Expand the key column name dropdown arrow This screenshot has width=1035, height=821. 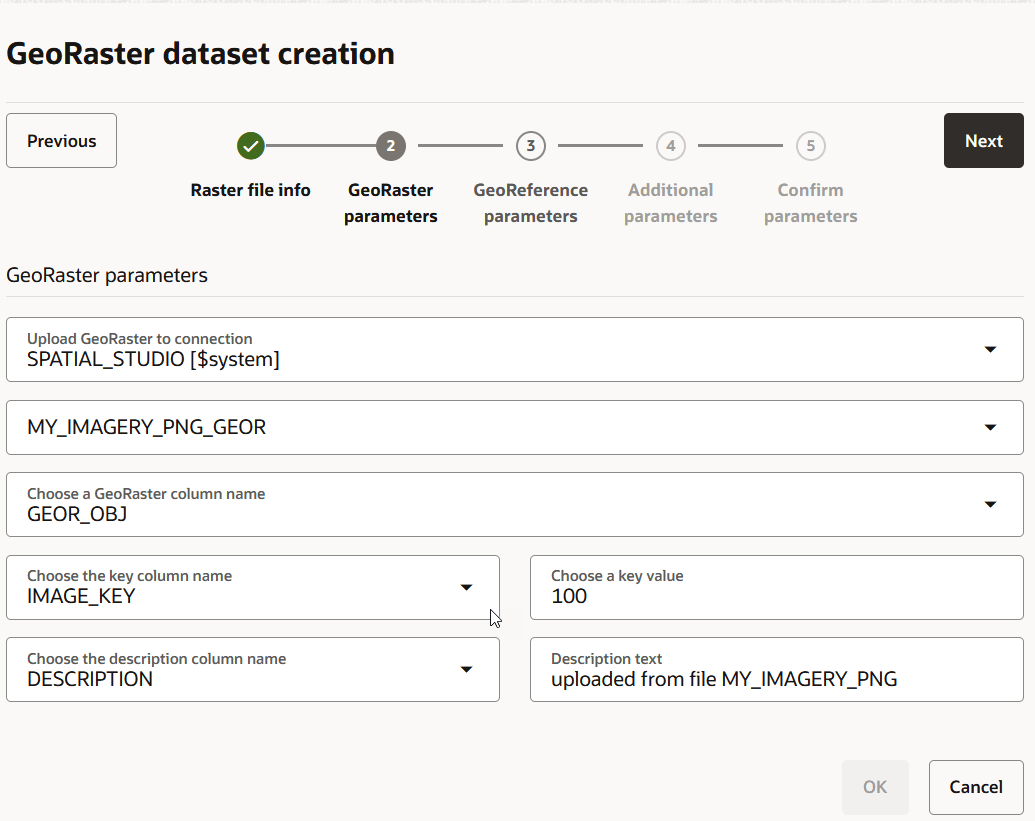coord(466,587)
